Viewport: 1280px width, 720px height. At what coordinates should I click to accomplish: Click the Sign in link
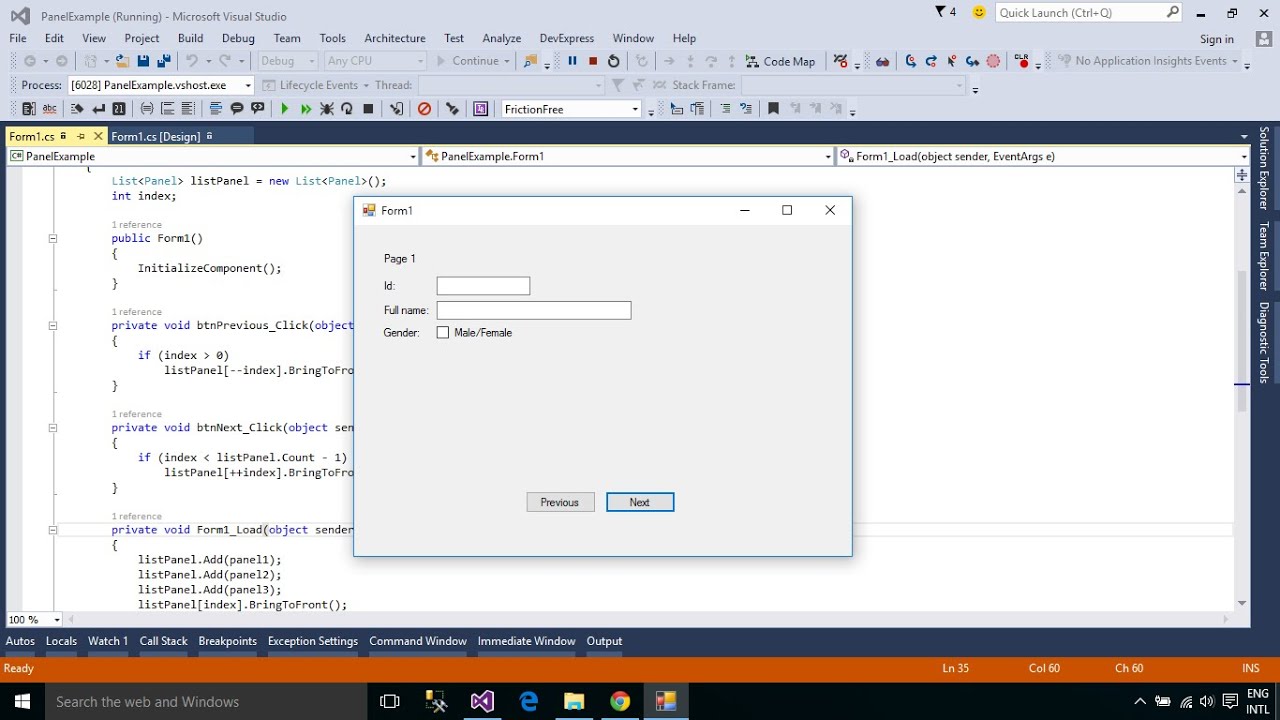[x=1216, y=39]
